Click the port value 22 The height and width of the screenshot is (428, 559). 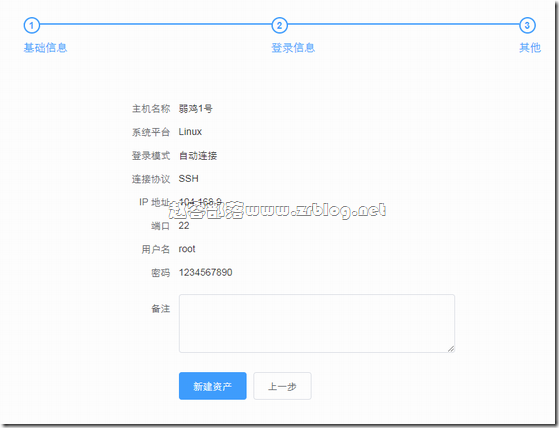click(184, 226)
